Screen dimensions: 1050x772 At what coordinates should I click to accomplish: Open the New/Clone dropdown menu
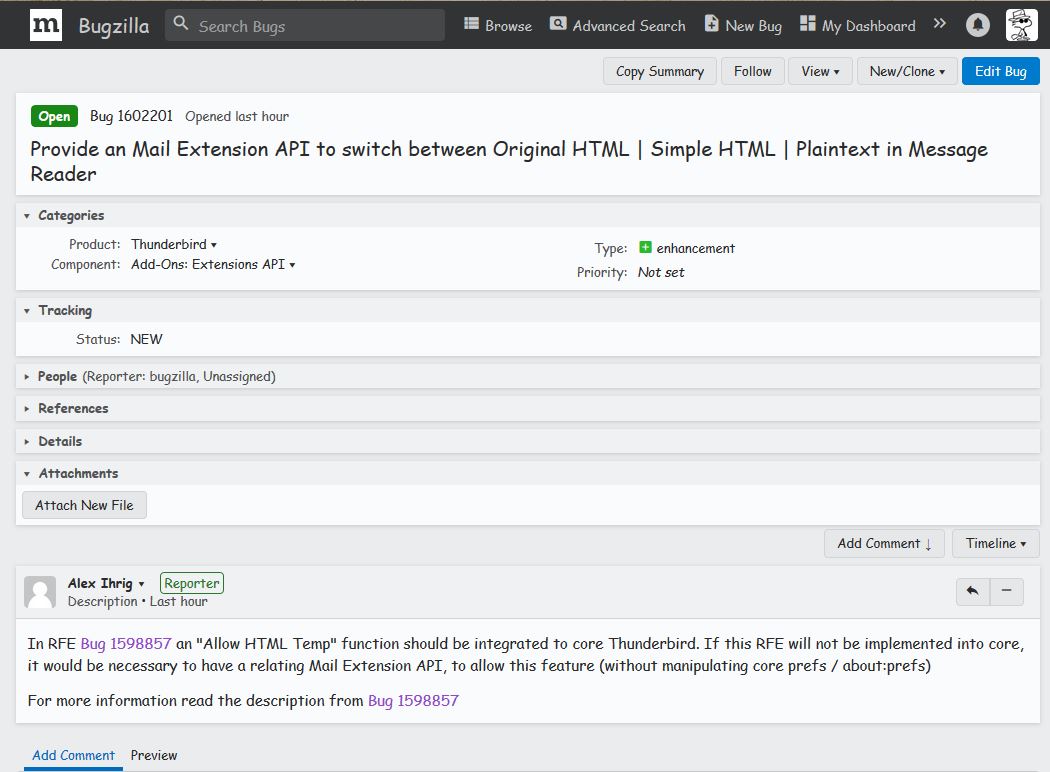[x=907, y=71]
